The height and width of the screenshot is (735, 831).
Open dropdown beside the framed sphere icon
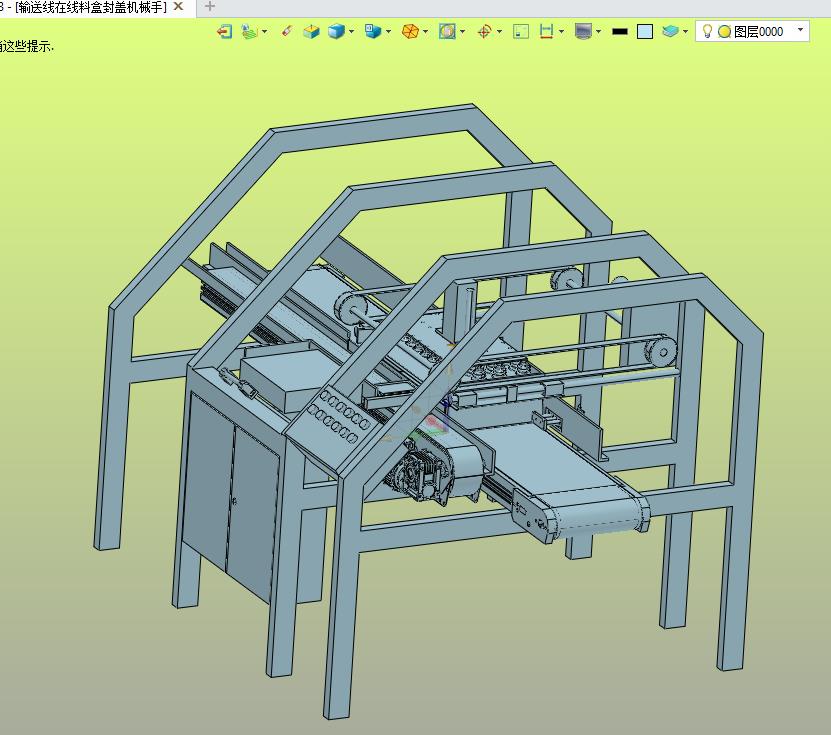[x=463, y=32]
